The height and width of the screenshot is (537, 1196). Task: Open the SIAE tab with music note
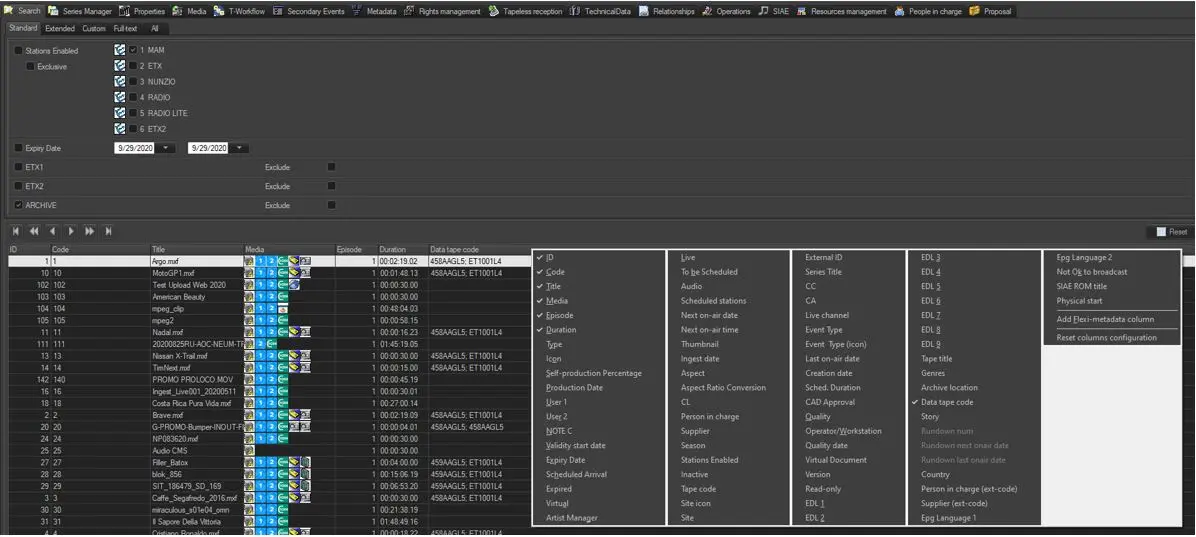pos(773,11)
